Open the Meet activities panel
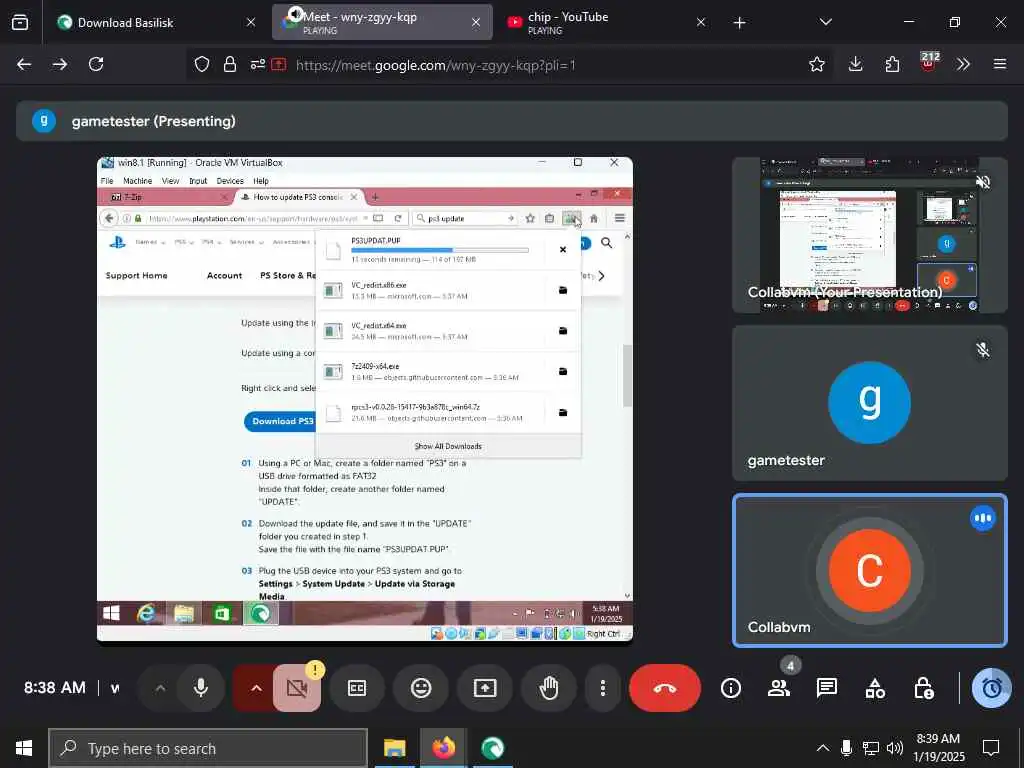The width and height of the screenshot is (1024, 768). pyautogui.click(x=875, y=688)
